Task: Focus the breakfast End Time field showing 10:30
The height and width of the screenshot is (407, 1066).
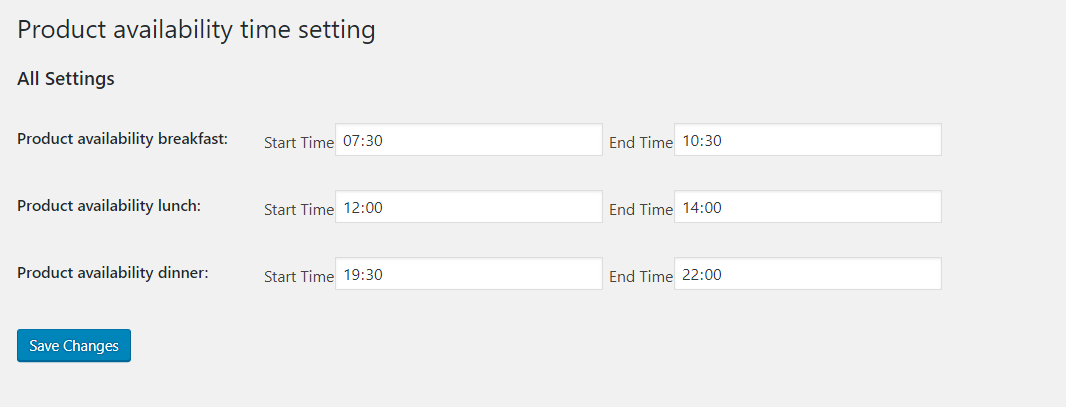Action: pos(808,139)
